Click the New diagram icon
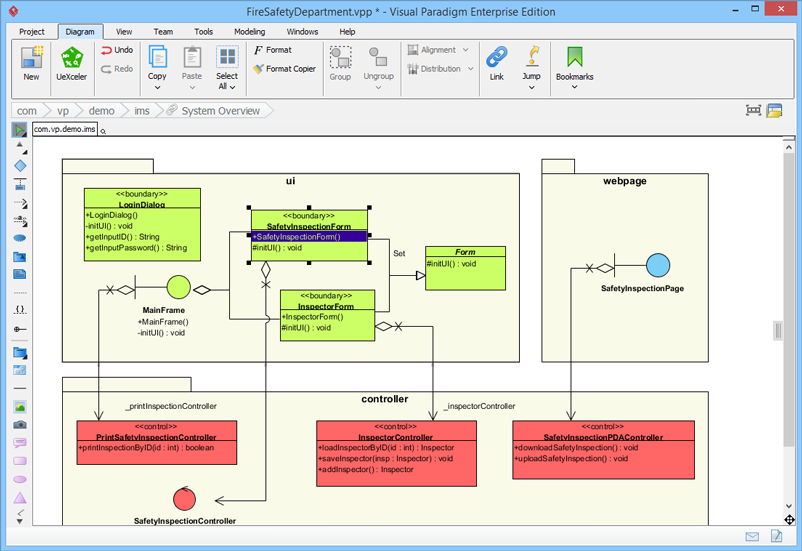Screen dimensions: 802x551 [x=31, y=59]
